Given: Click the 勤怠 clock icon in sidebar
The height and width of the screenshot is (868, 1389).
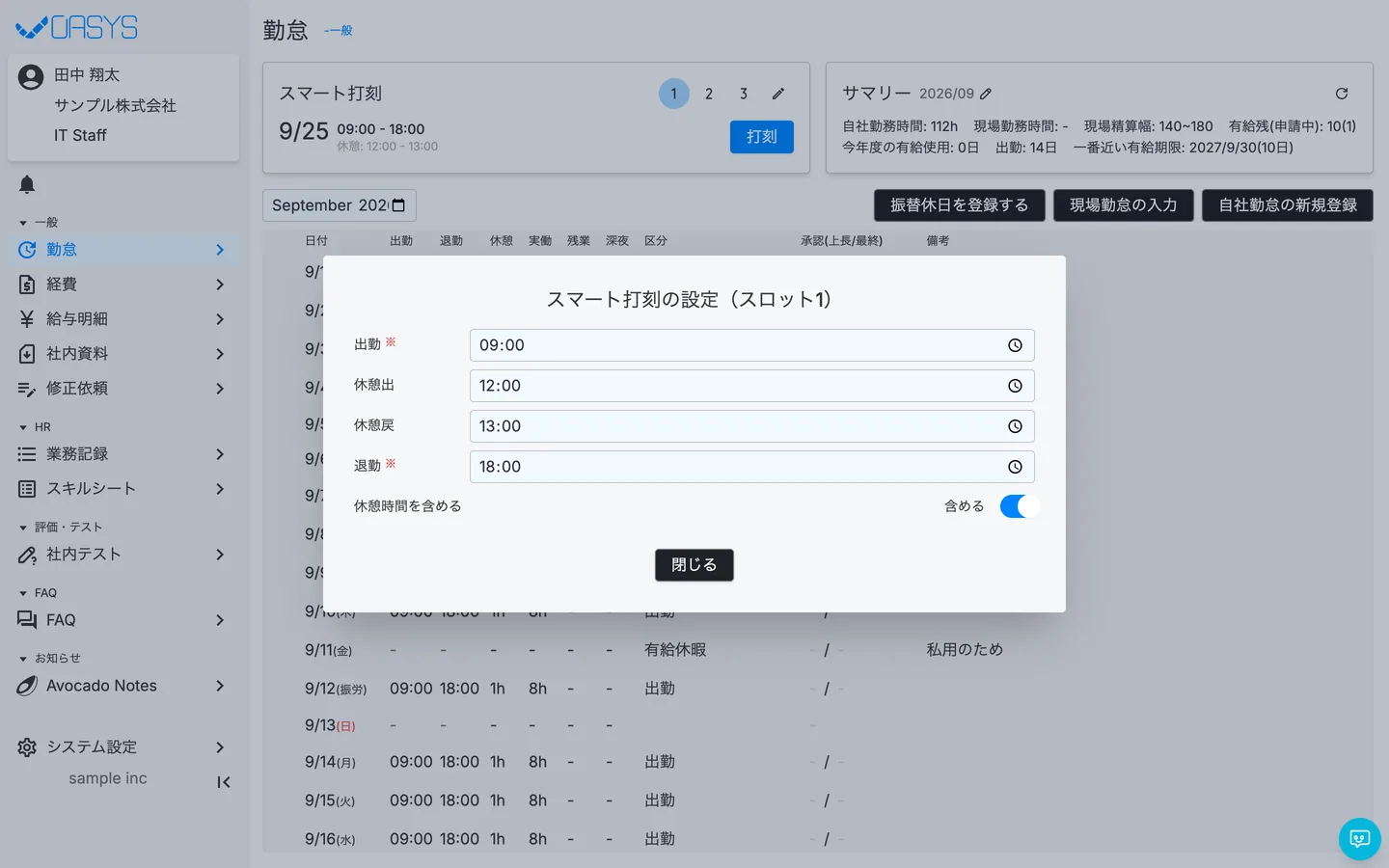Looking at the screenshot, I should point(27,250).
